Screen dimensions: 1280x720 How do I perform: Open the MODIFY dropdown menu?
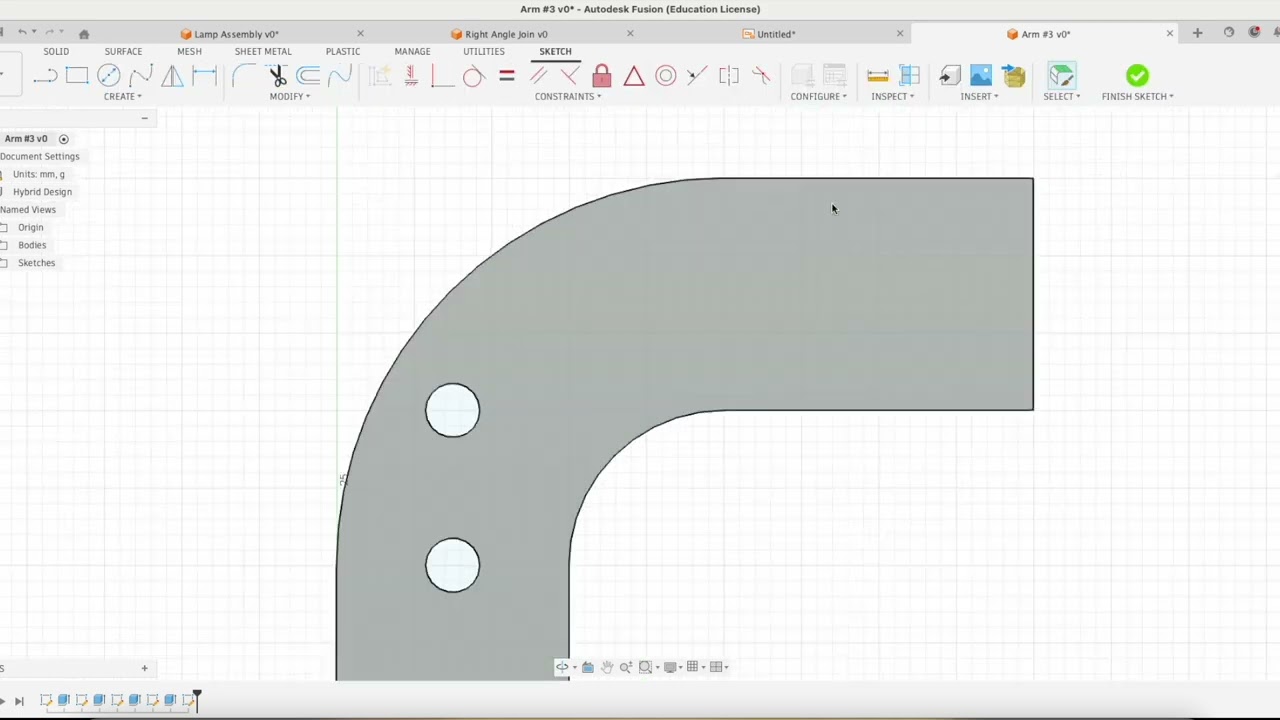tap(290, 97)
